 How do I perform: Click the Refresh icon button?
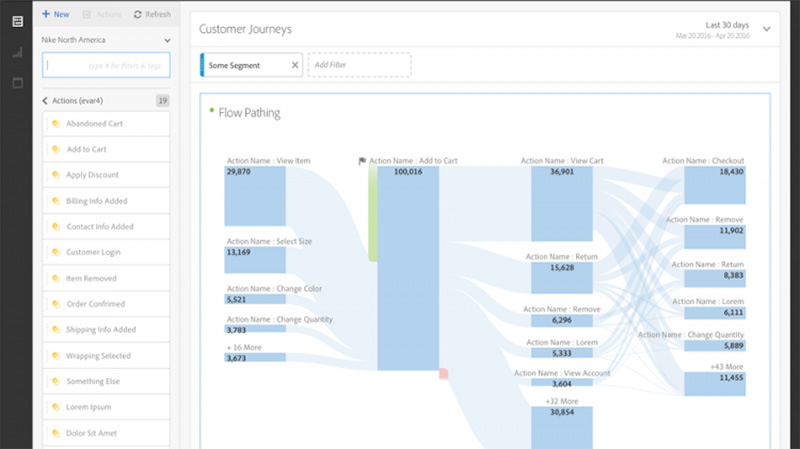click(136, 15)
